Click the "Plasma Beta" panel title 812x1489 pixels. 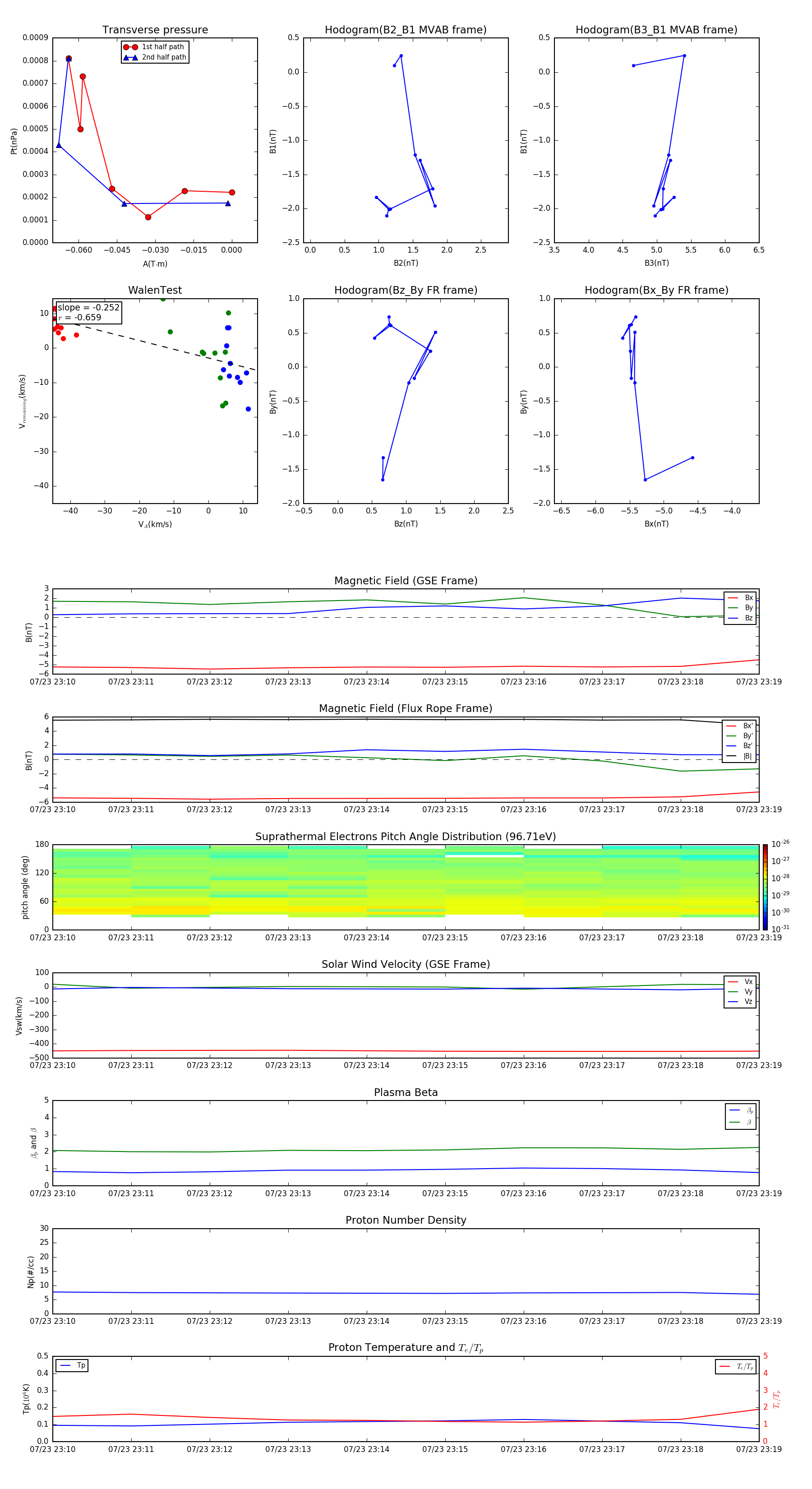pyautogui.click(x=406, y=1093)
